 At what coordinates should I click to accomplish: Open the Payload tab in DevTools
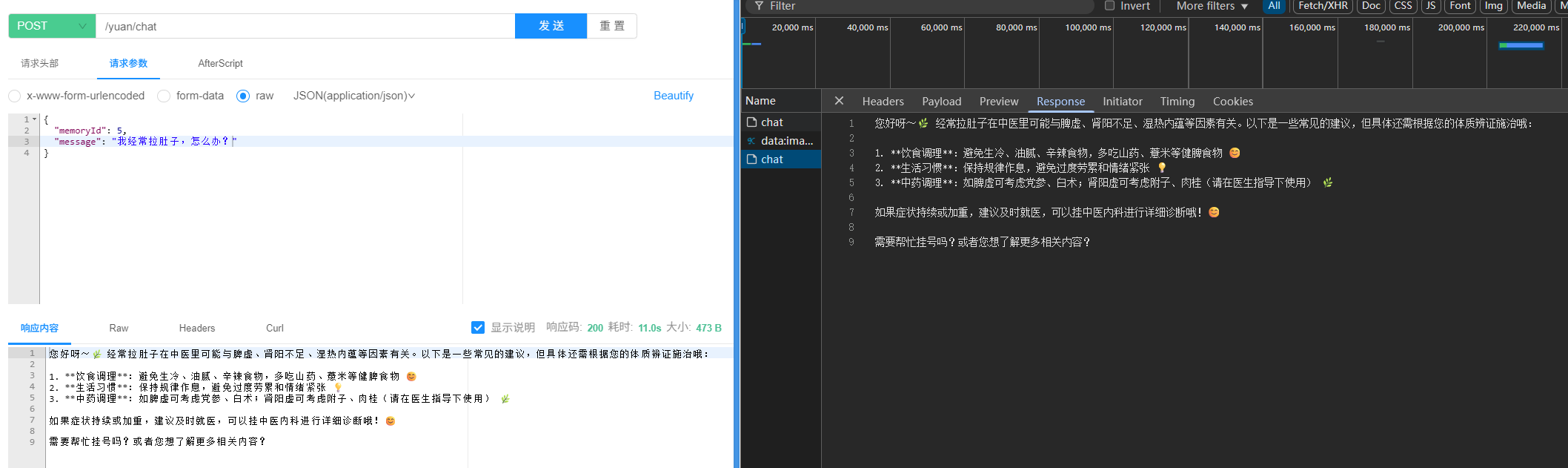[941, 102]
